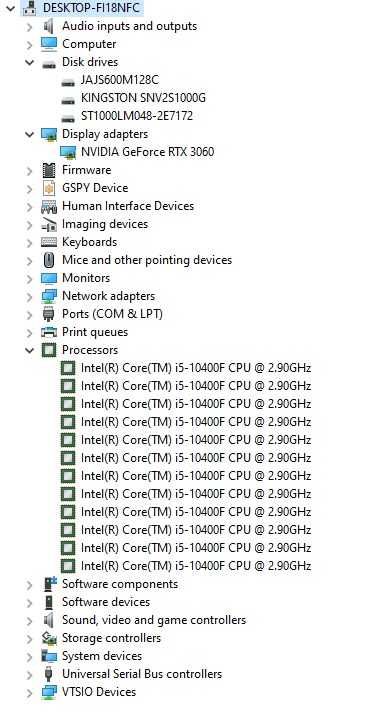The width and height of the screenshot is (379, 713).
Task: Click the Audio inputs and outputs speaker icon
Action: 49,26
